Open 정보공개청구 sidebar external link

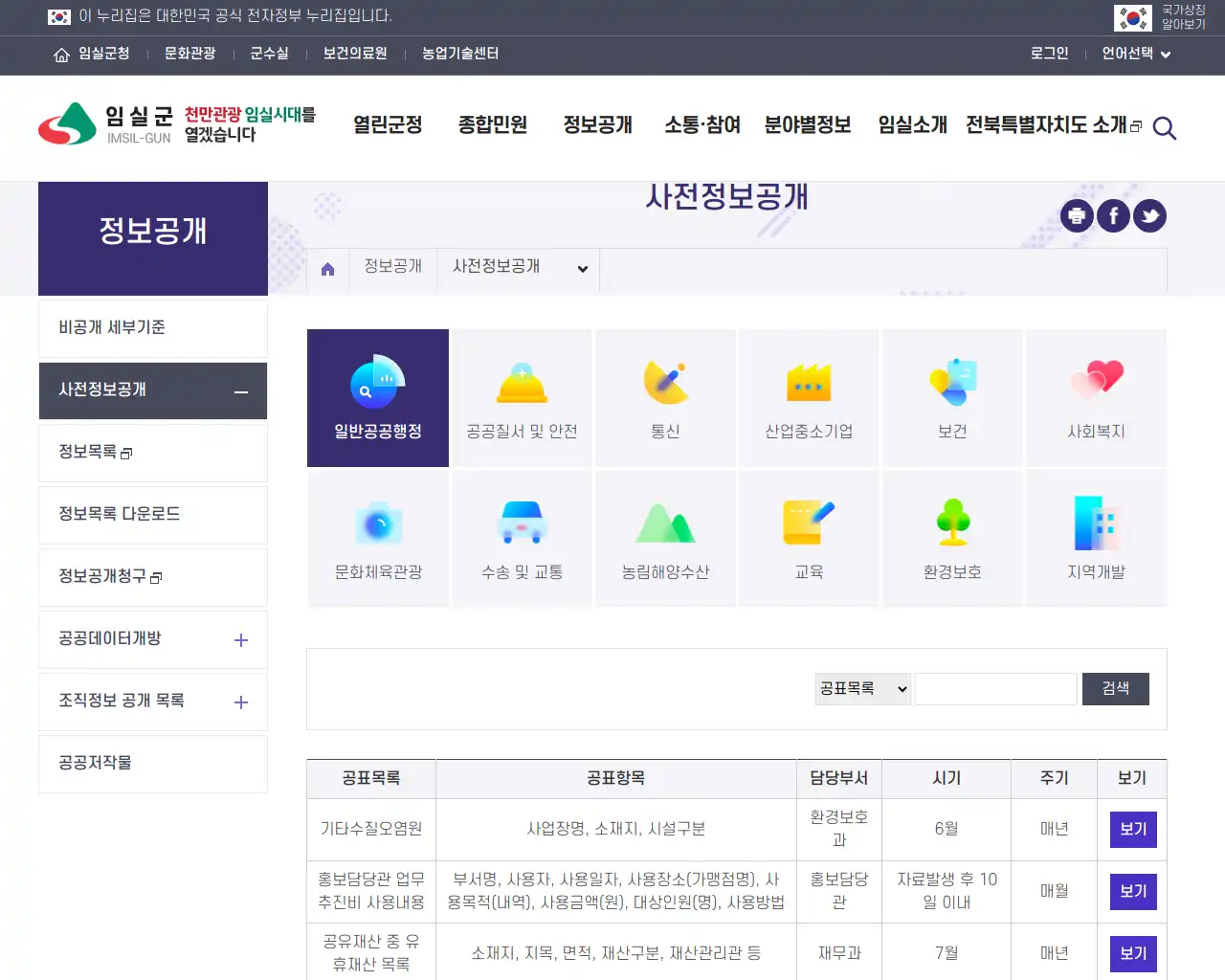153,577
